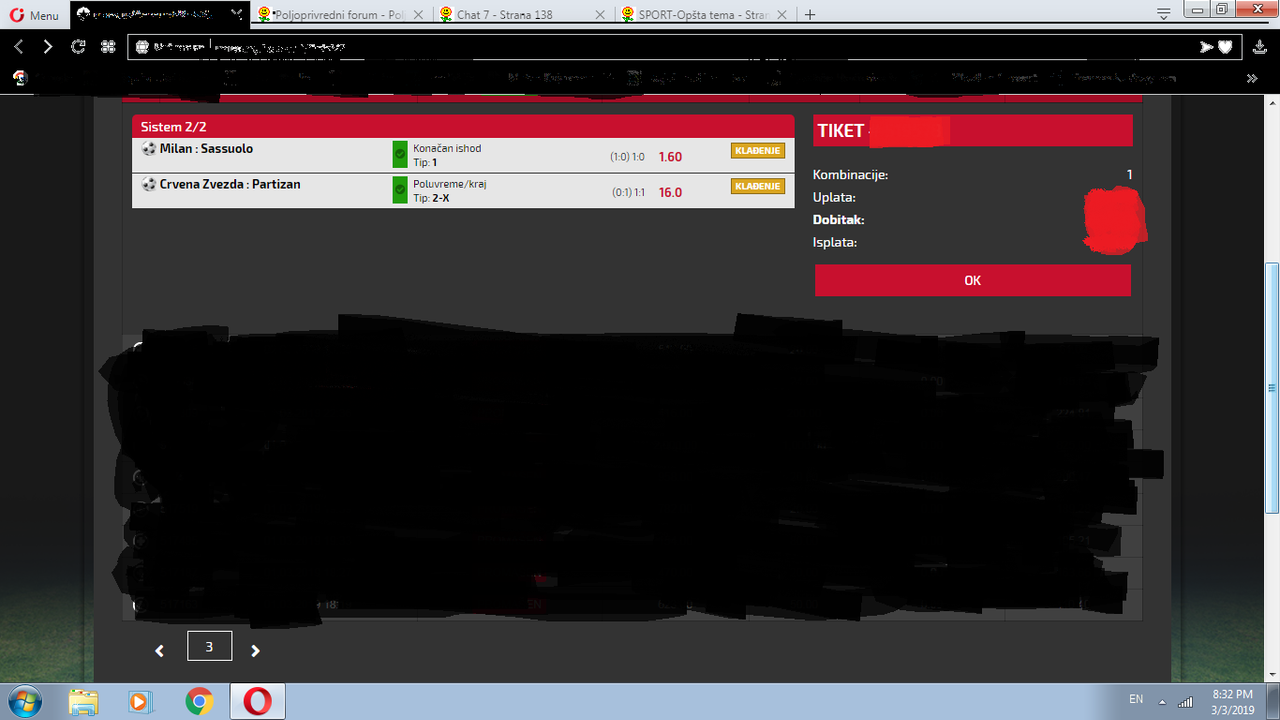
Task: Show hidden system tray icons
Action: coord(1162,700)
